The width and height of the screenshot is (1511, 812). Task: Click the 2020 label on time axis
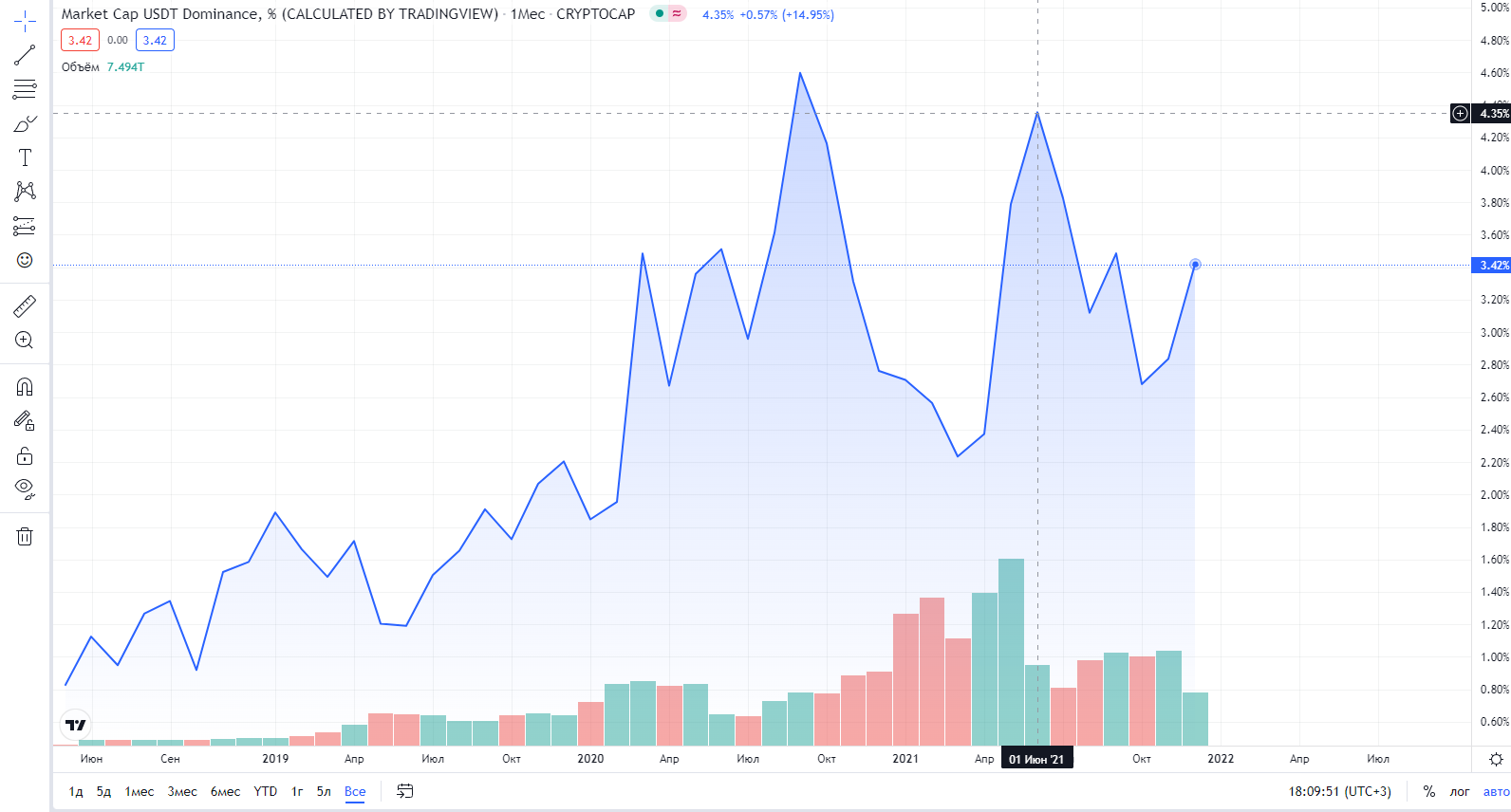[x=590, y=759]
